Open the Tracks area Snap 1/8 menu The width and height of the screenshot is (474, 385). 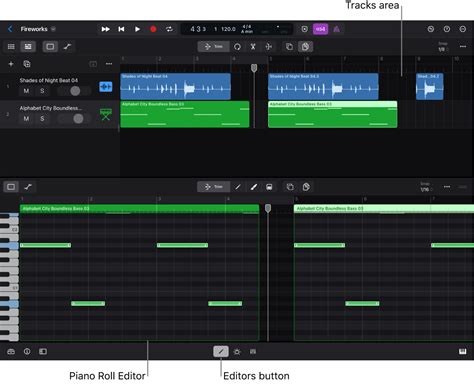[x=443, y=47]
